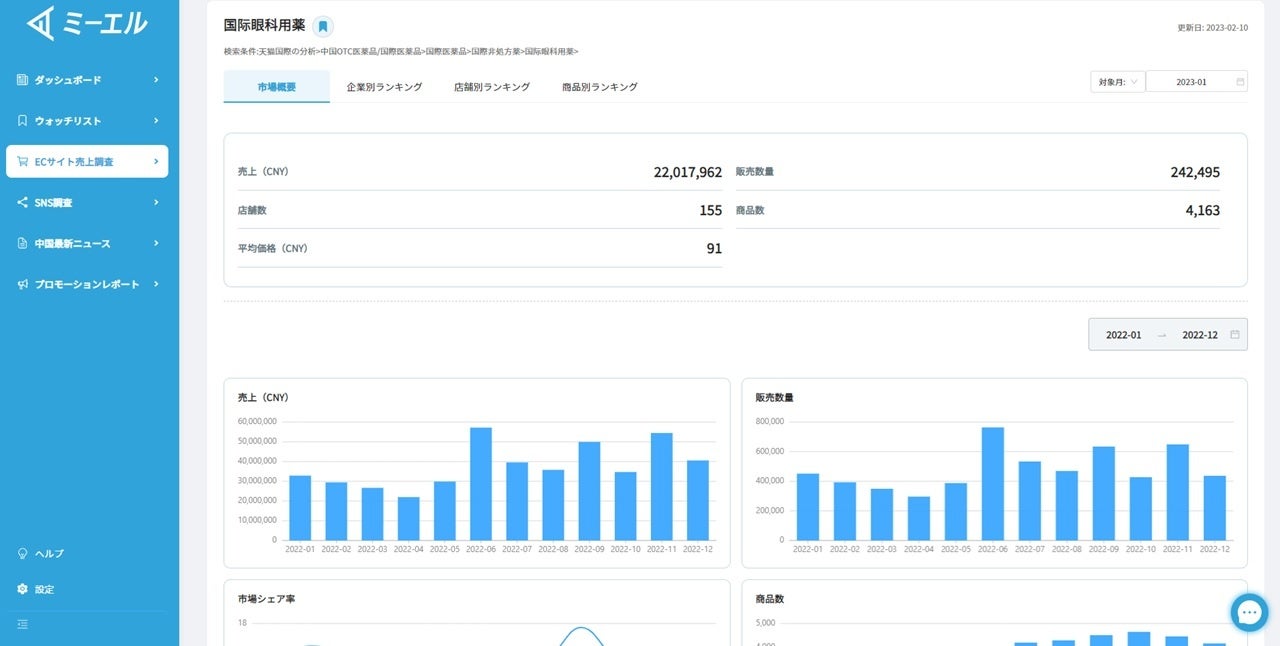Click the dashboard sidebar icon

click(x=22, y=80)
